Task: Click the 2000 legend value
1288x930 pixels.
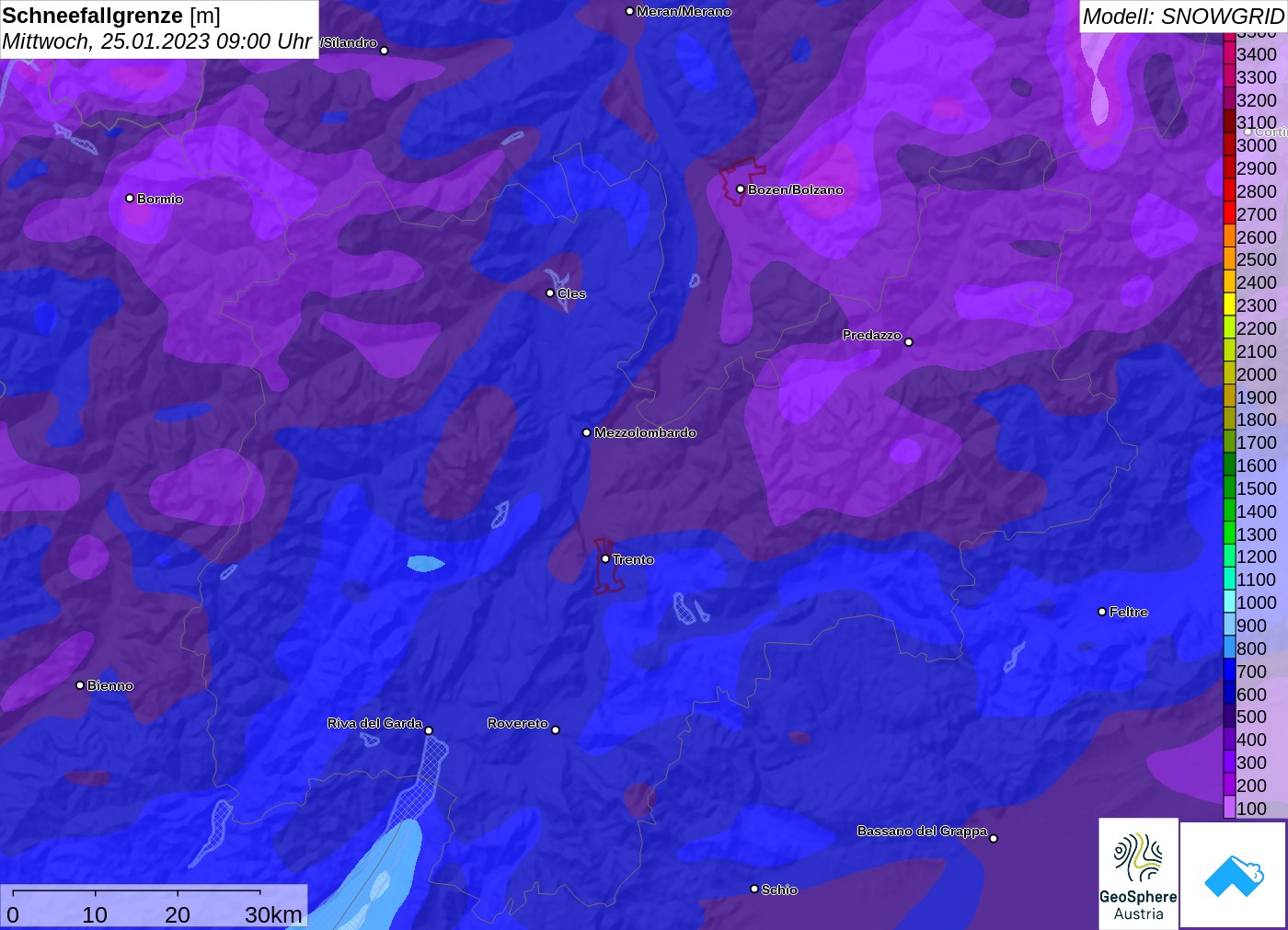Action: click(1257, 374)
